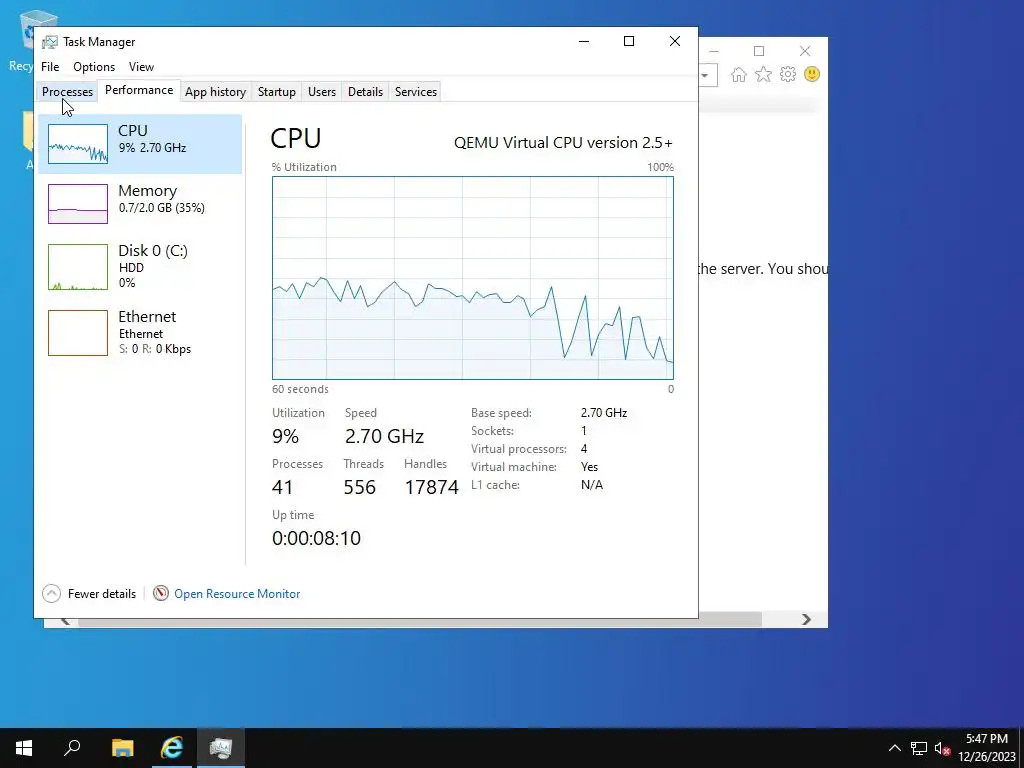The image size is (1024, 768).
Task: Open the Startup tab
Action: [x=277, y=91]
